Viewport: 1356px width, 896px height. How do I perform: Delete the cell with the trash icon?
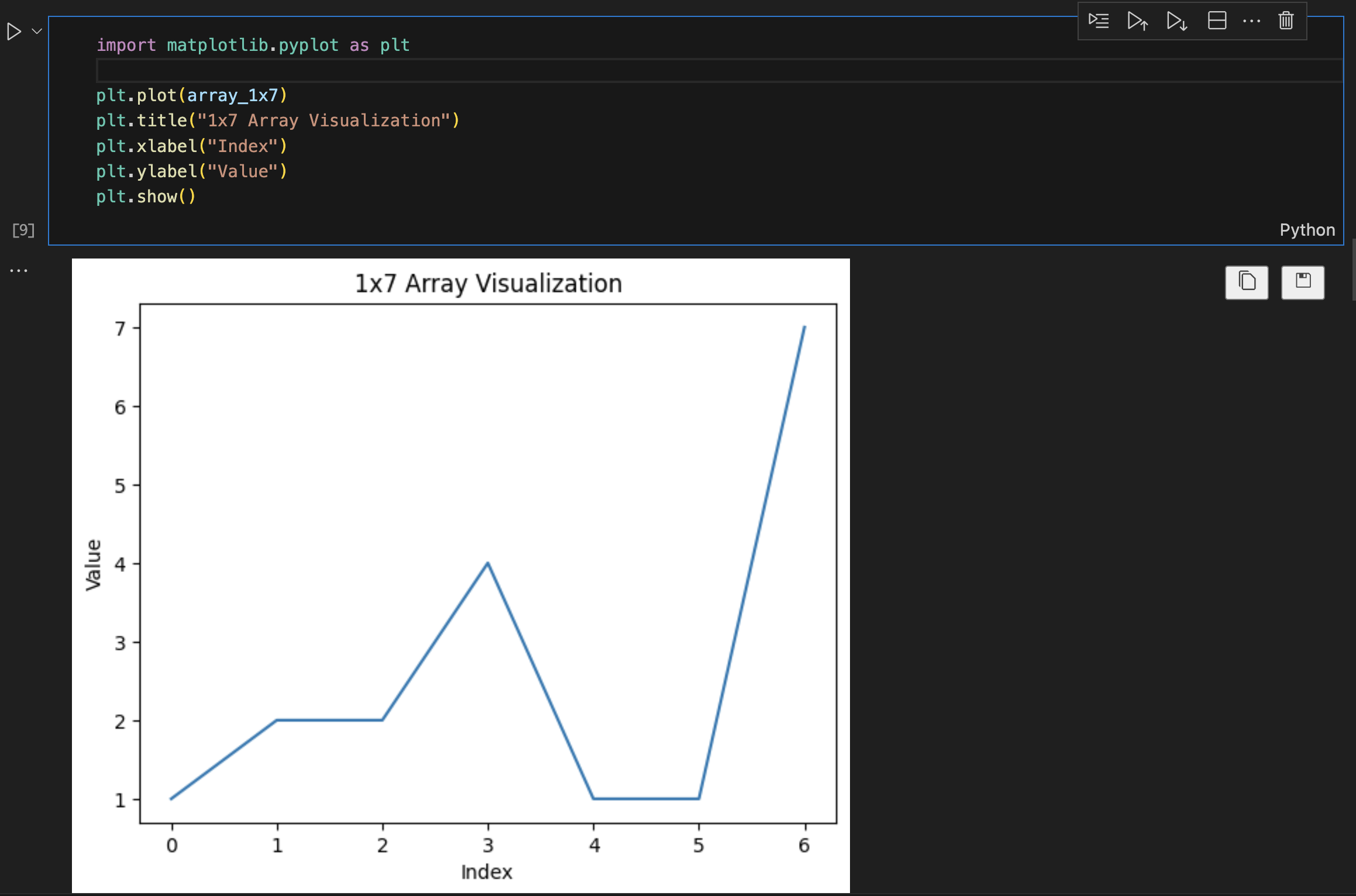coord(1286,21)
